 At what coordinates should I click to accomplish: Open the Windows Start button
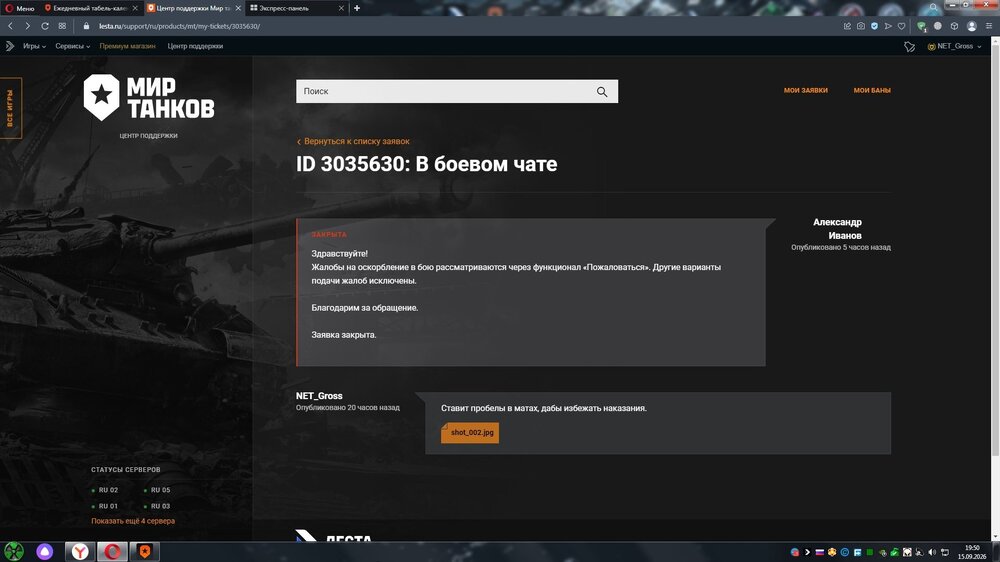click(x=14, y=551)
